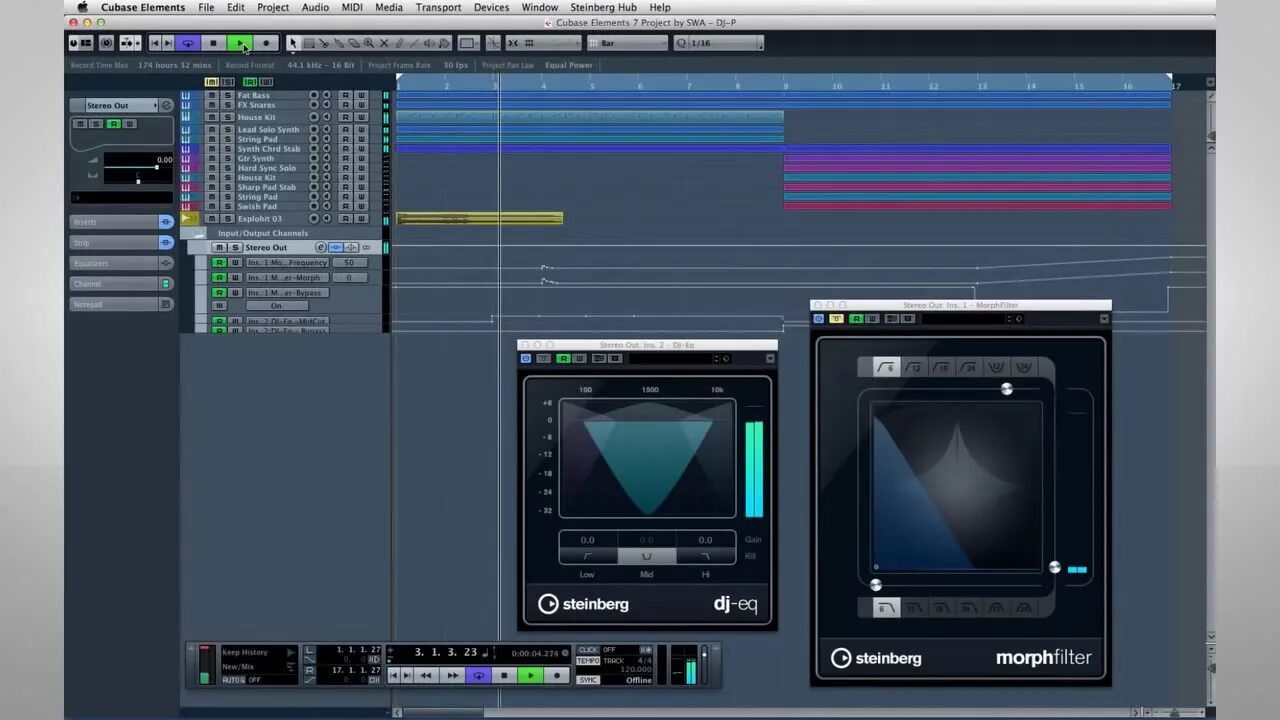The width and height of the screenshot is (1280, 720).
Task: Collapse the Input/Output Channels folder
Action: click(x=198, y=233)
